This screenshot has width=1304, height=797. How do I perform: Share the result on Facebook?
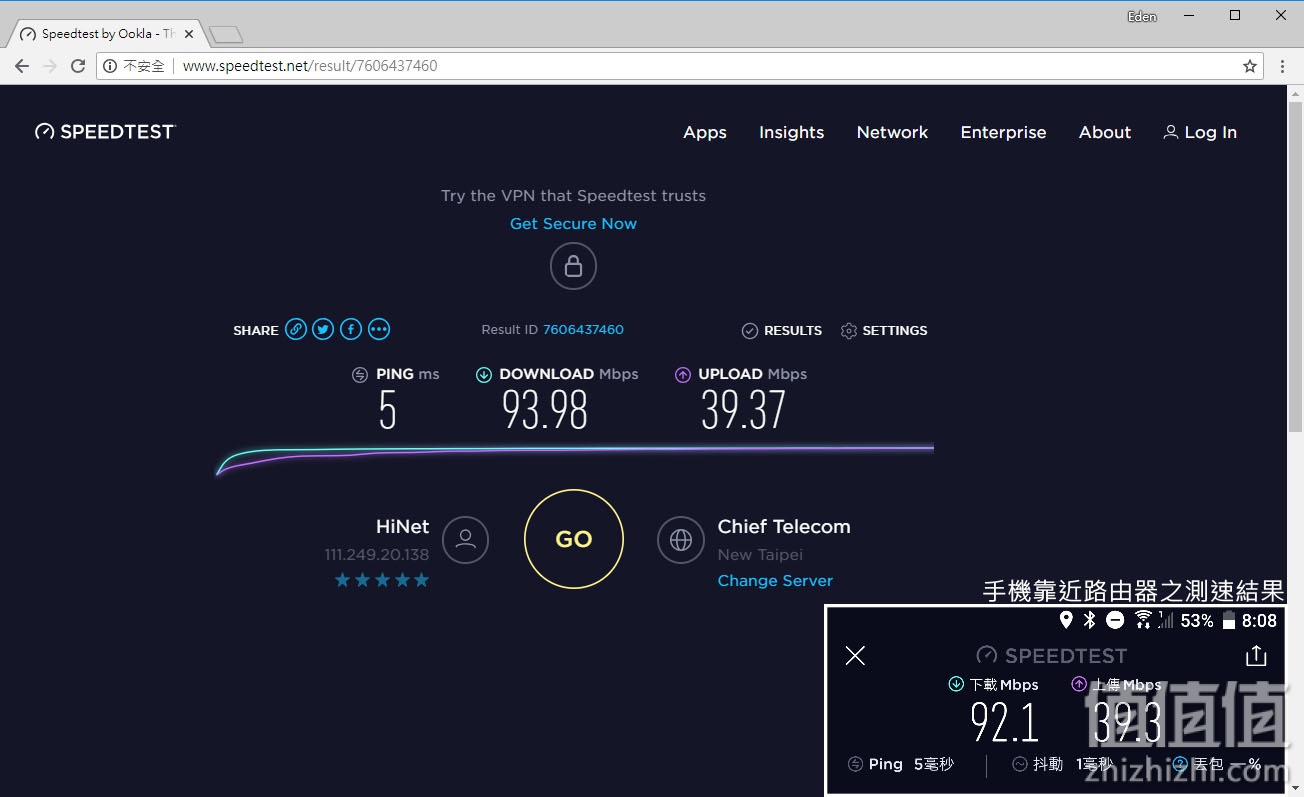pos(351,329)
